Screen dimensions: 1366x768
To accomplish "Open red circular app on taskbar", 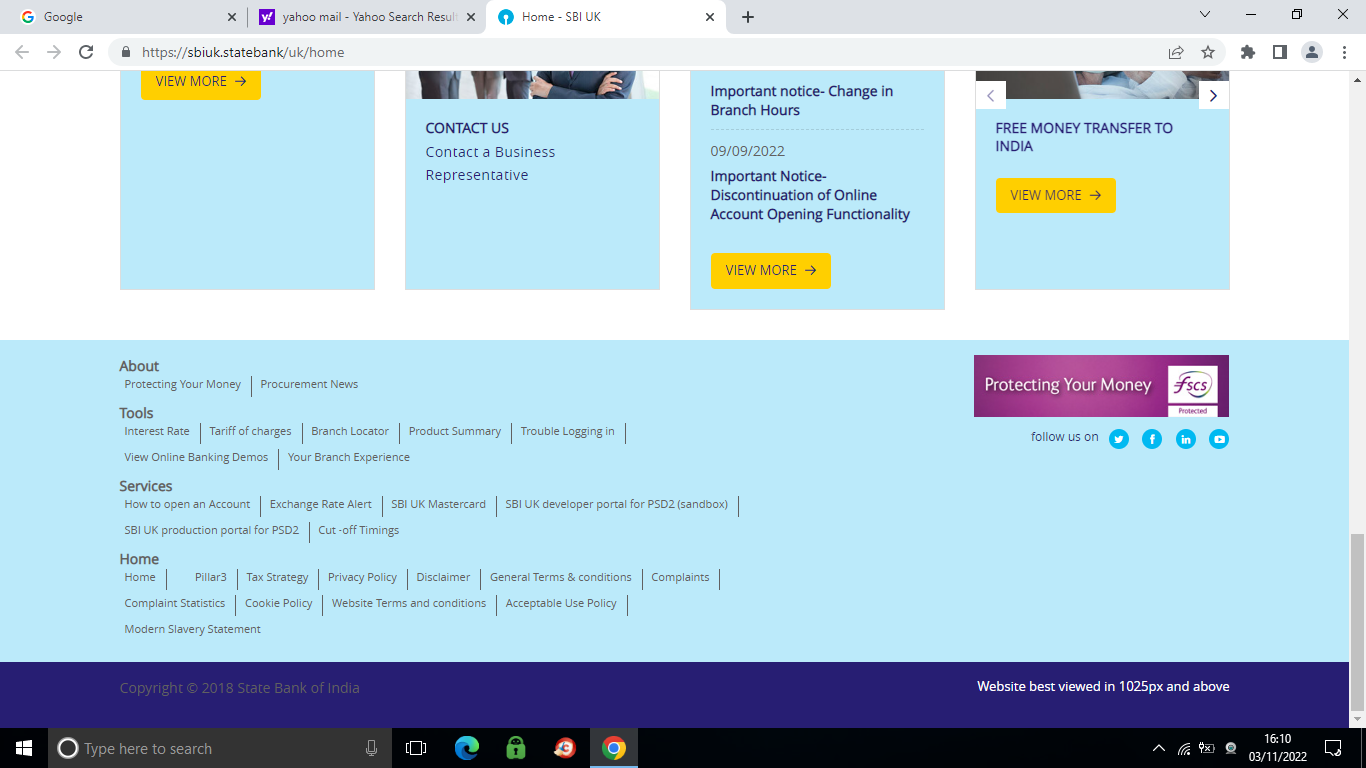I will tap(565, 748).
